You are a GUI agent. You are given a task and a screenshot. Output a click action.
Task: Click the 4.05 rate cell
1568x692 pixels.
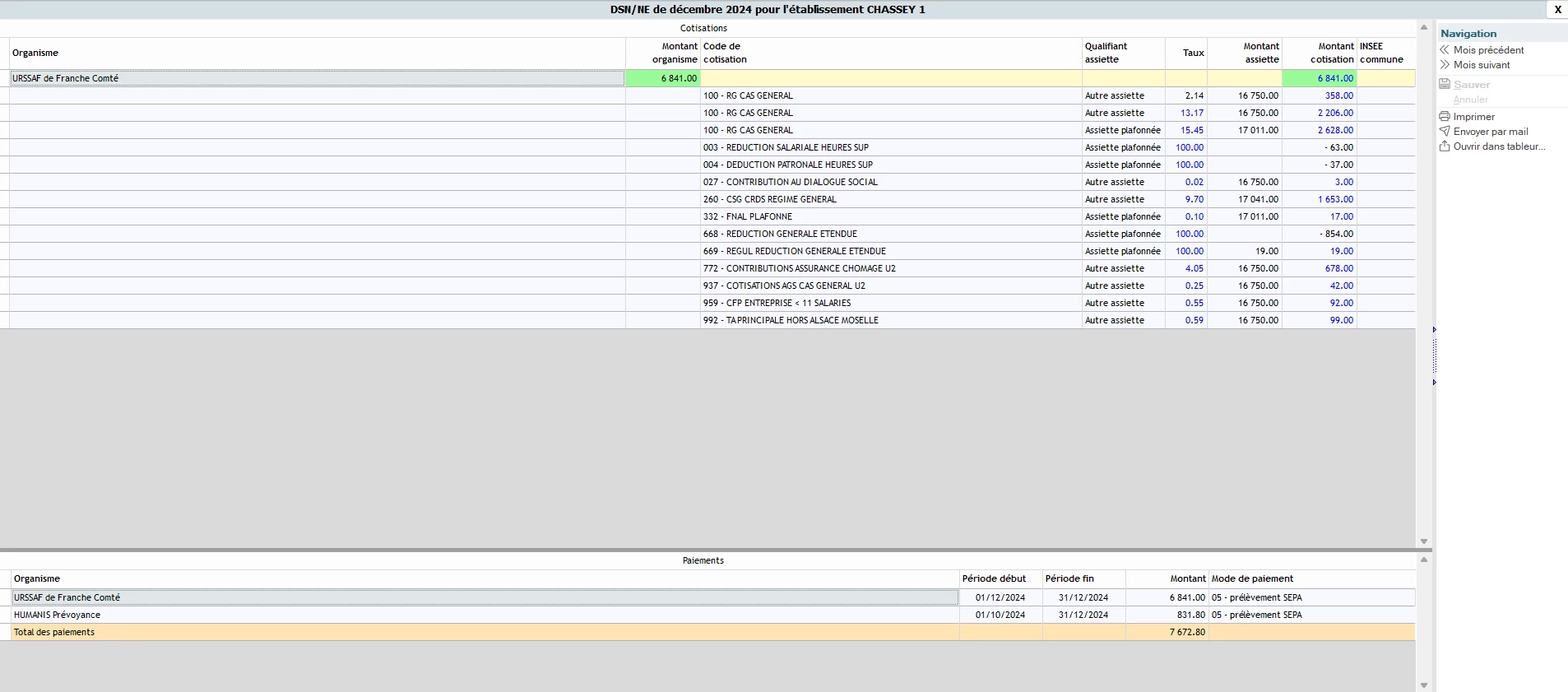[1186, 268]
